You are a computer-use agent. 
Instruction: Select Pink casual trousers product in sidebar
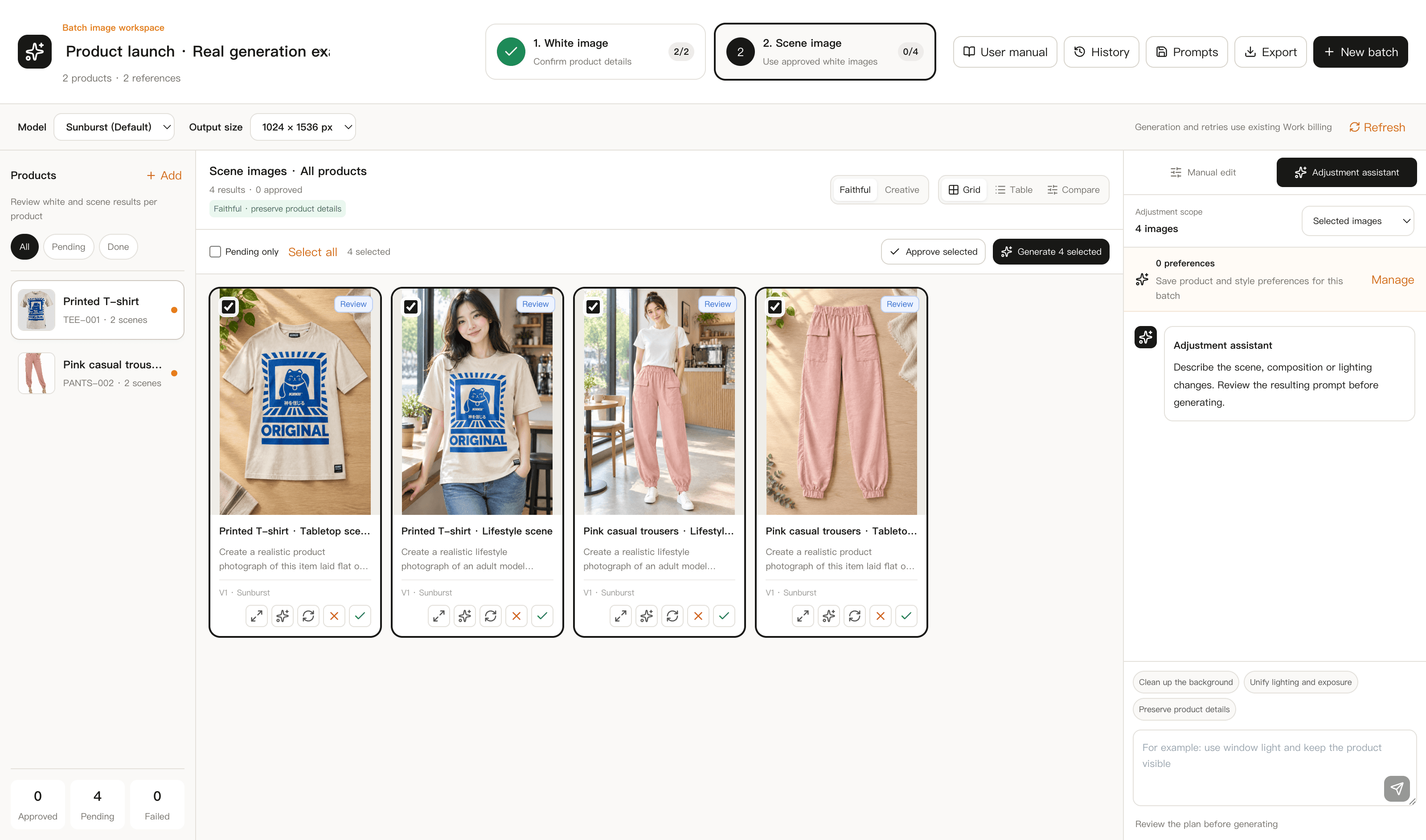(x=98, y=373)
